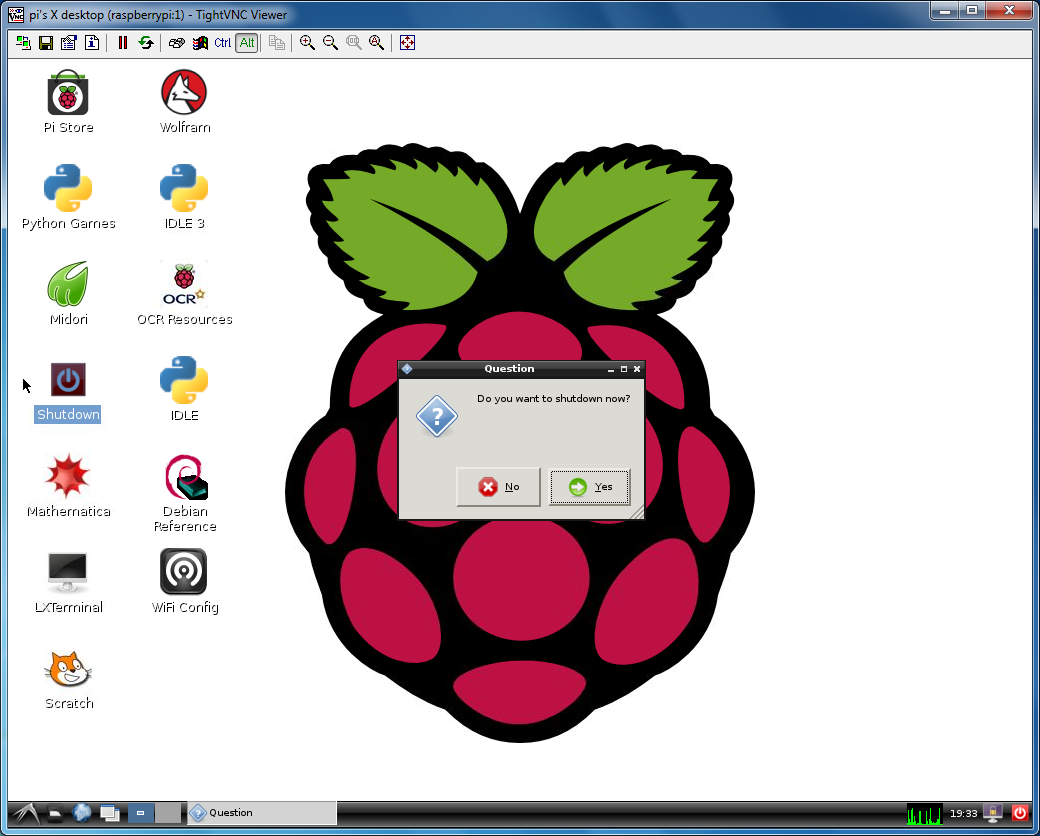Open the LXDE start menu on taskbar
This screenshot has width=1040, height=836.
[25, 813]
